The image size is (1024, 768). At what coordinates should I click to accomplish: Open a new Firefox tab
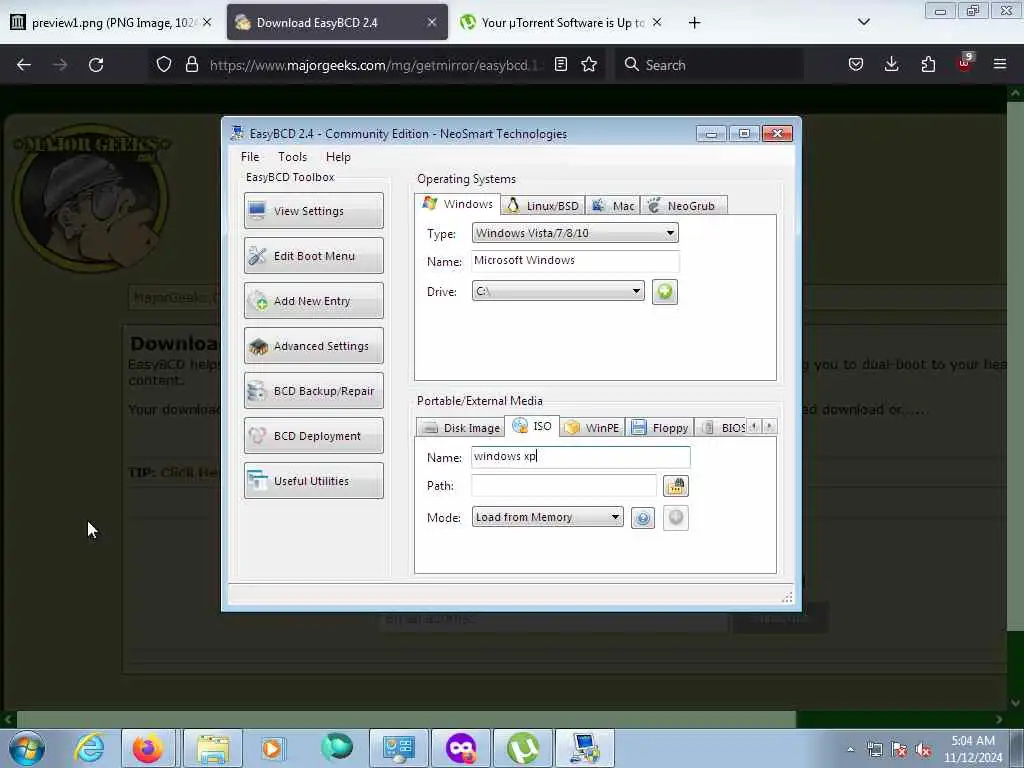click(x=694, y=23)
